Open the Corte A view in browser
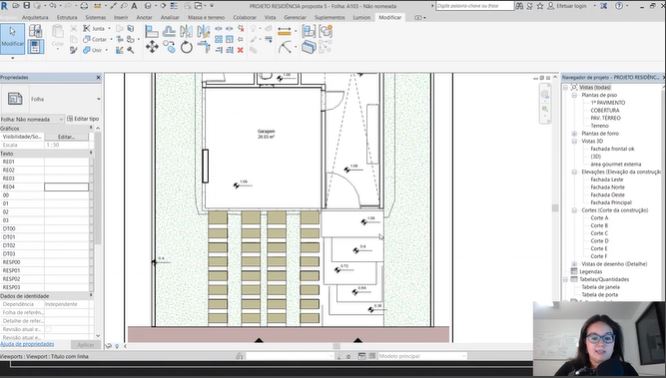The width and height of the screenshot is (666, 378). tap(599, 218)
